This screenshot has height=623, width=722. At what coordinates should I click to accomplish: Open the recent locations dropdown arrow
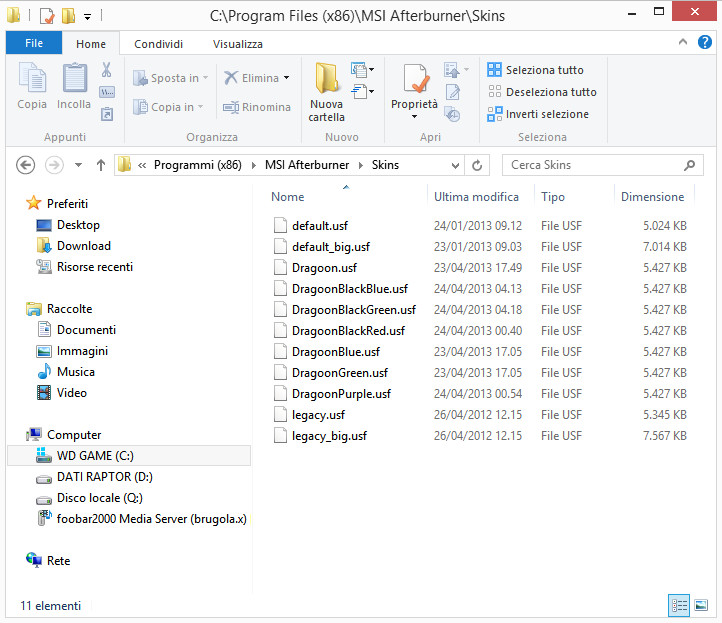coord(78,165)
